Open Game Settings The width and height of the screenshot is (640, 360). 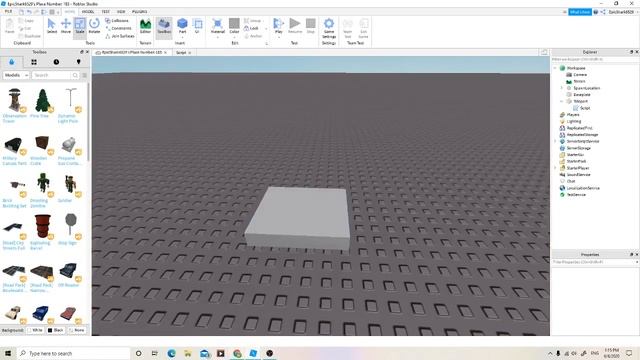pyautogui.click(x=329, y=28)
